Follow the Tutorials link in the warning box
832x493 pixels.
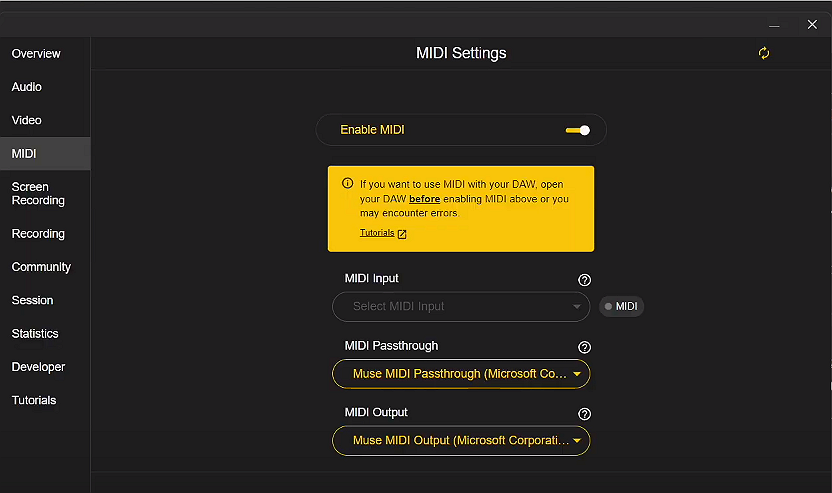pyautogui.click(x=377, y=233)
